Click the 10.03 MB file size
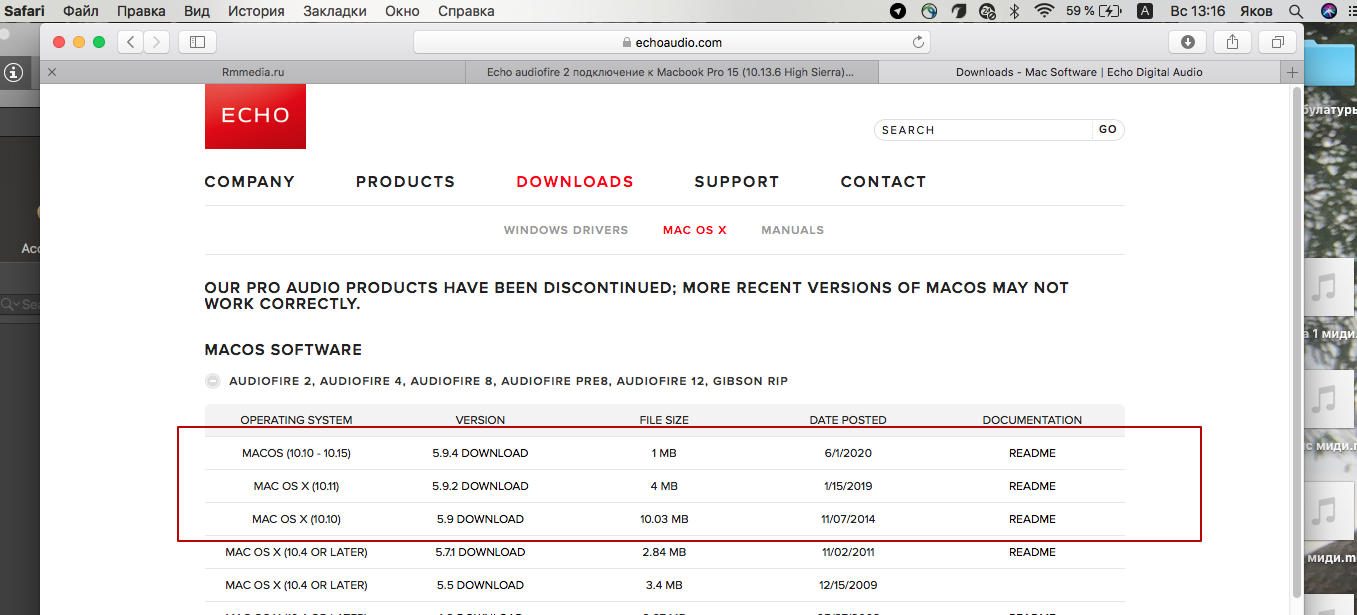Viewport: 1357px width, 615px height. 664,519
